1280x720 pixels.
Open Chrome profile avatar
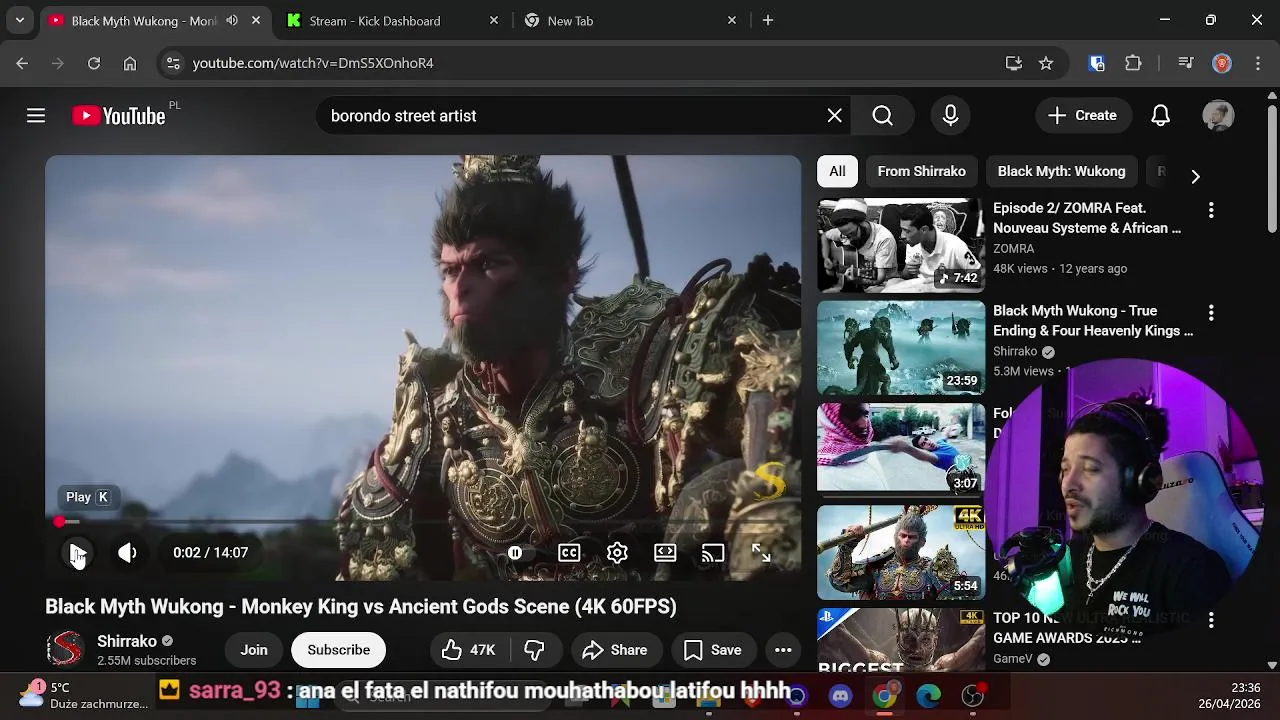(x=1222, y=63)
